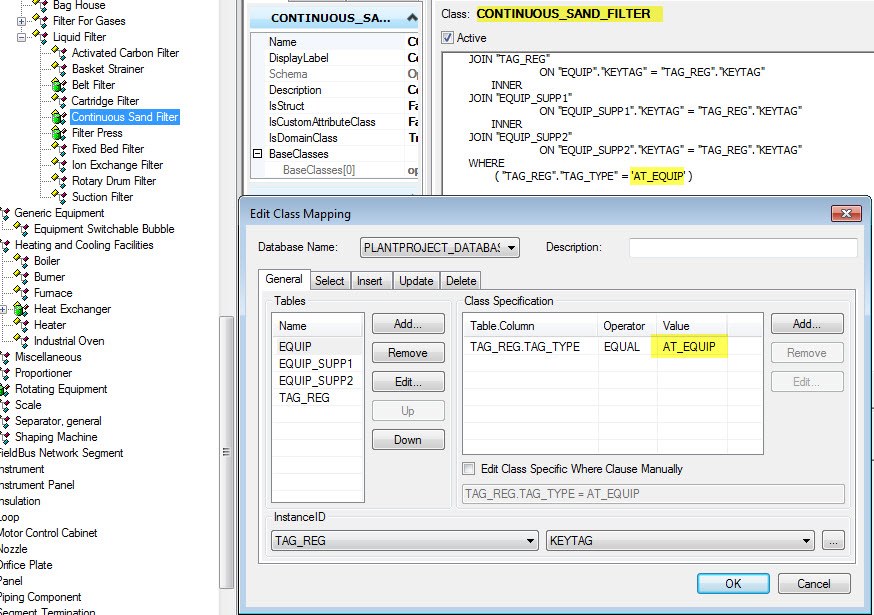The image size is (874, 615).
Task: Click Add... button for Class Specification
Action: (x=807, y=324)
